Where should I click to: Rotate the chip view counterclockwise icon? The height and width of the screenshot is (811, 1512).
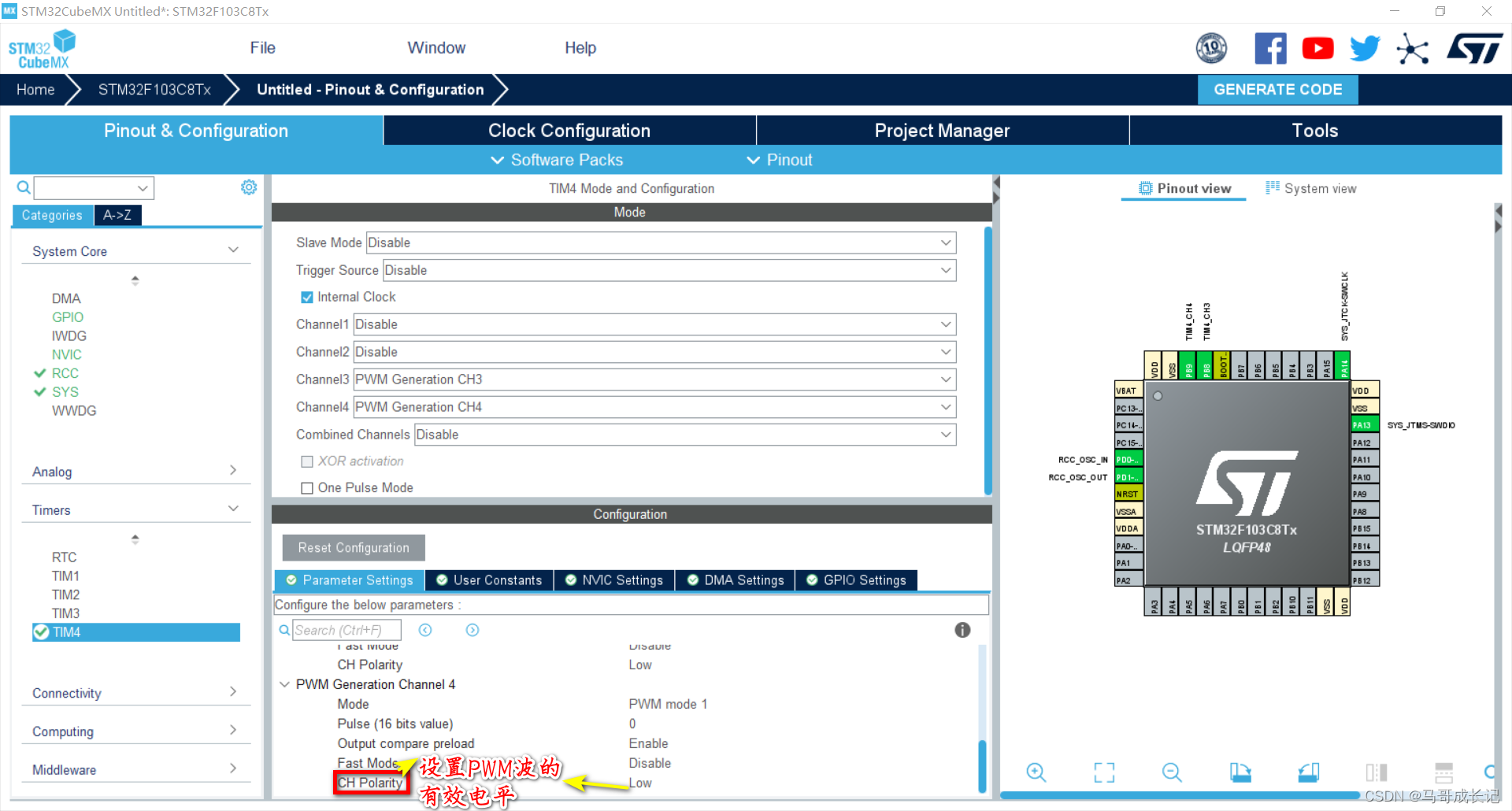coord(1309,772)
